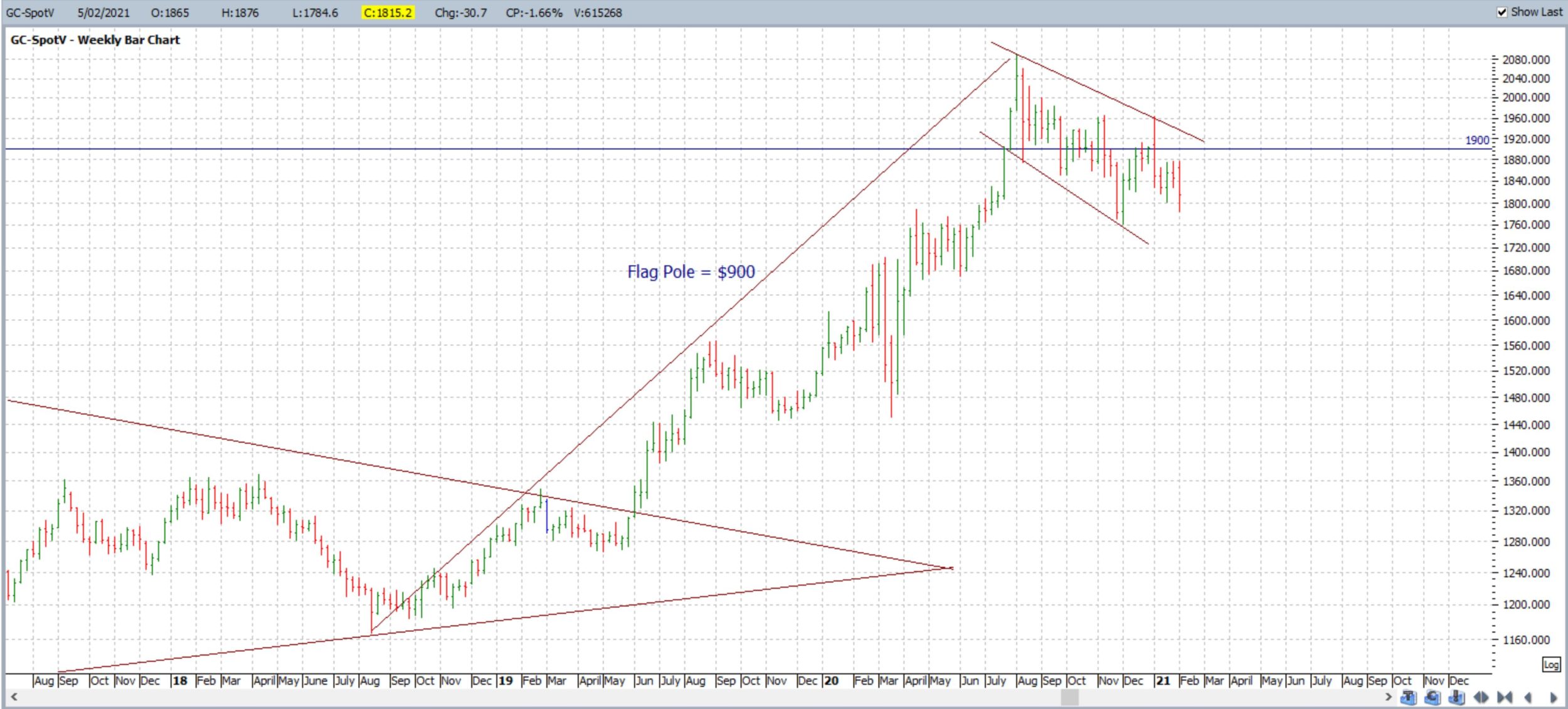Click the blue folder icon marked T
Viewport: 1568px width, 709px height.
coord(1409,698)
